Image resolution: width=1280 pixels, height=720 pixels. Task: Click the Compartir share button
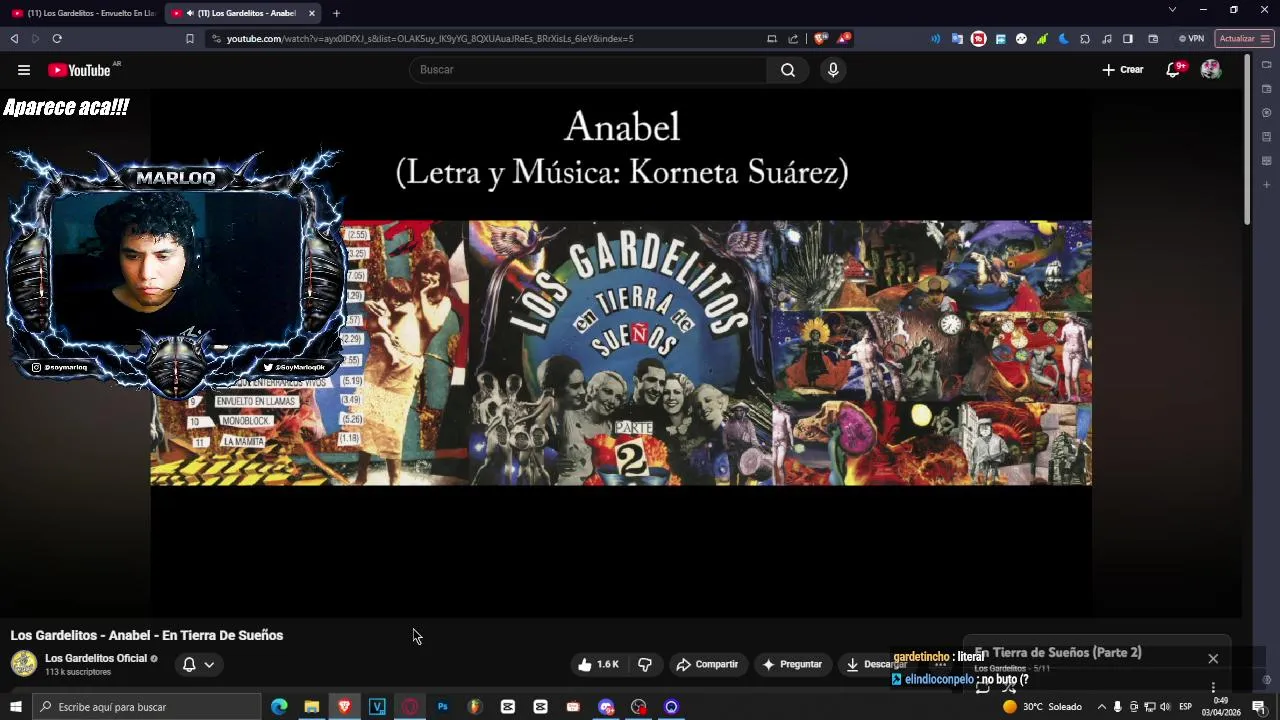click(x=707, y=664)
